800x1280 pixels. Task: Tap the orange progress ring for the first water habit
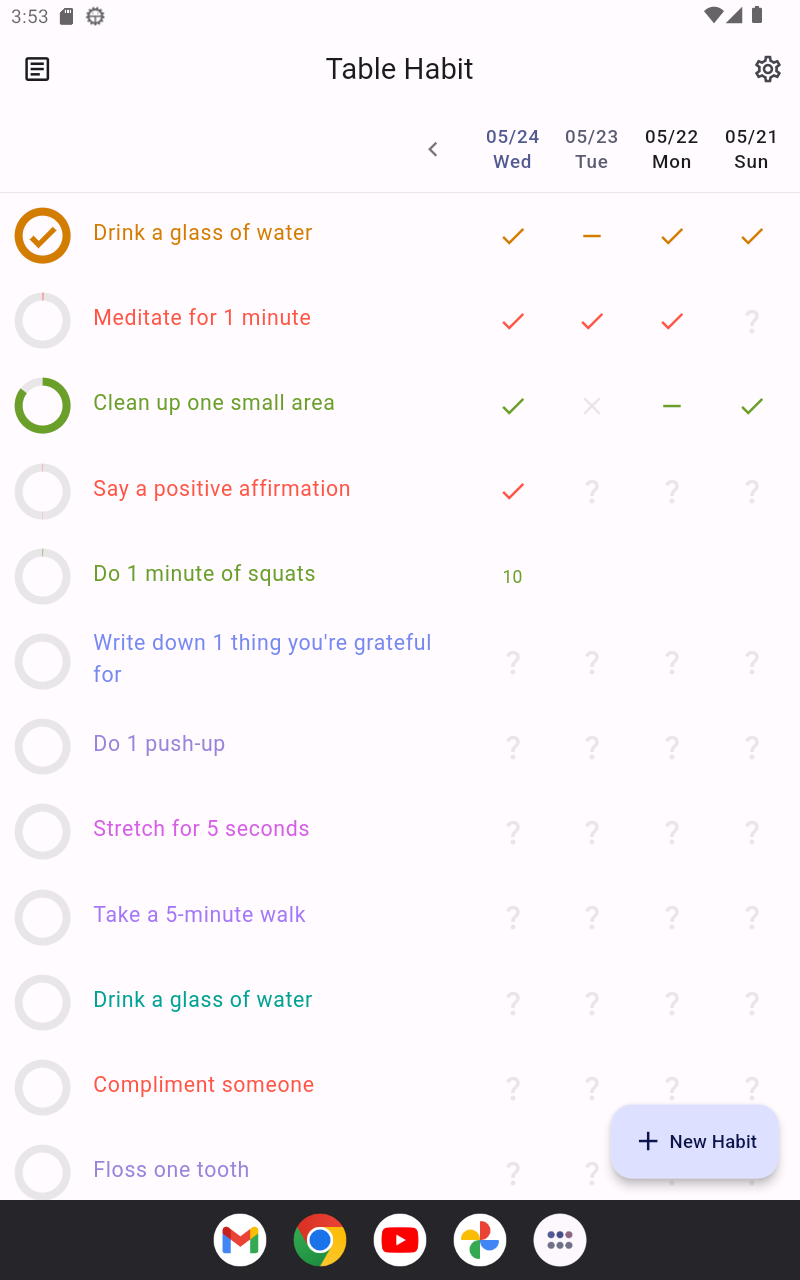(43, 236)
